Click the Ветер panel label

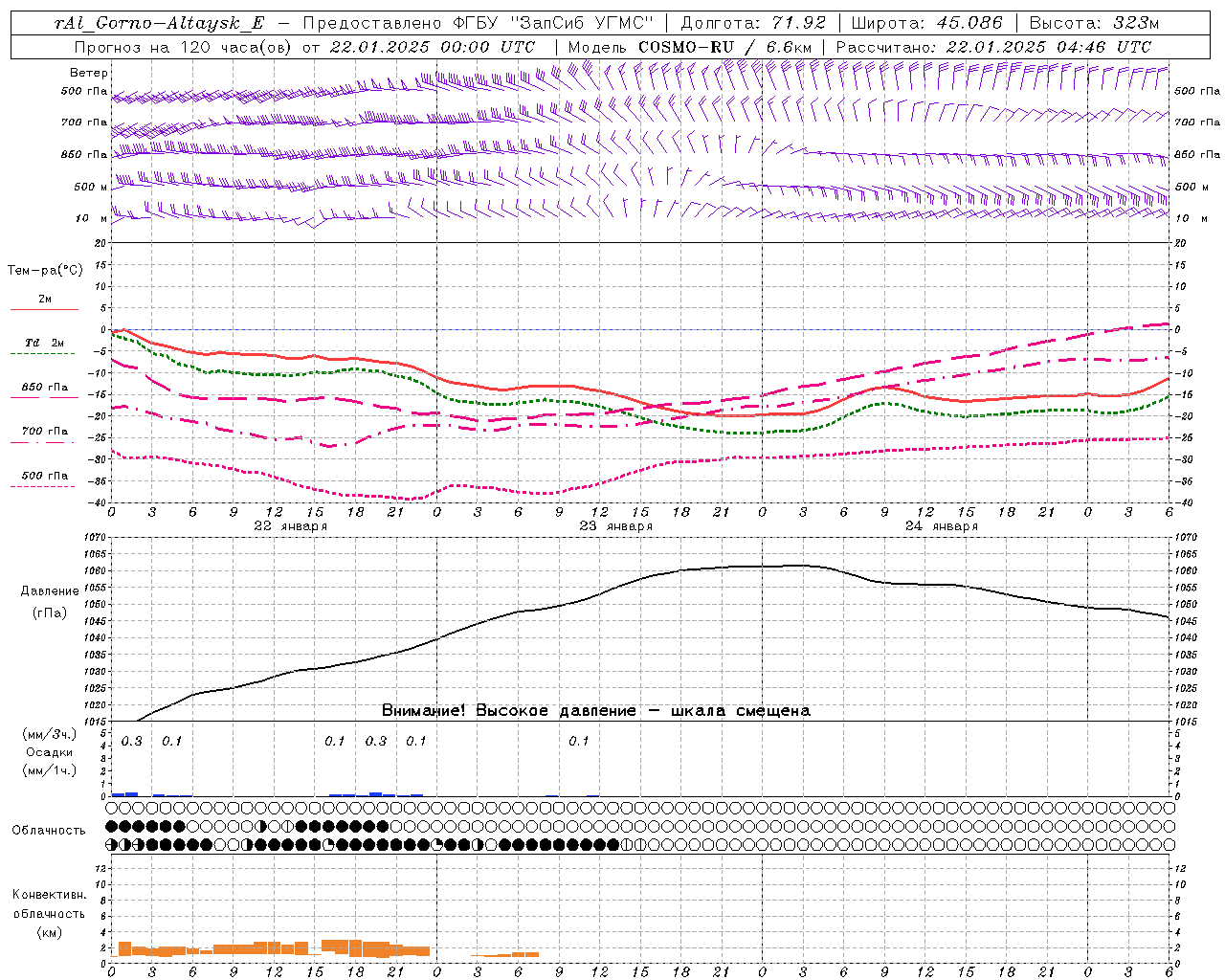pyautogui.click(x=89, y=73)
